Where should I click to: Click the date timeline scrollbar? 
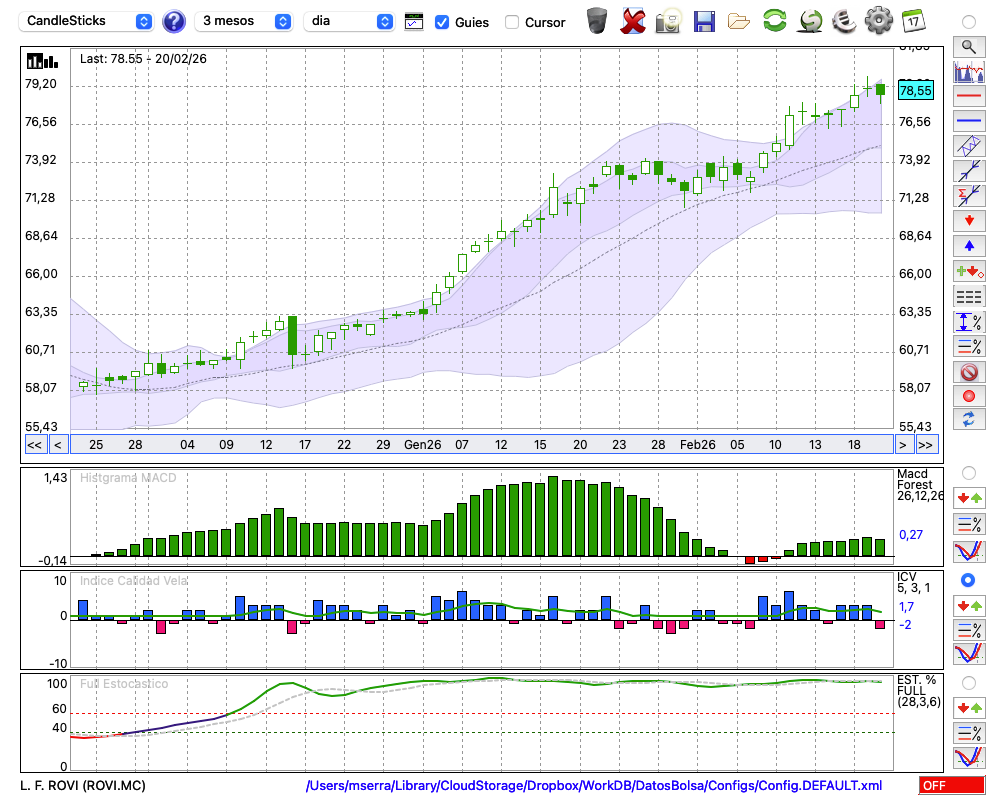pos(480,445)
